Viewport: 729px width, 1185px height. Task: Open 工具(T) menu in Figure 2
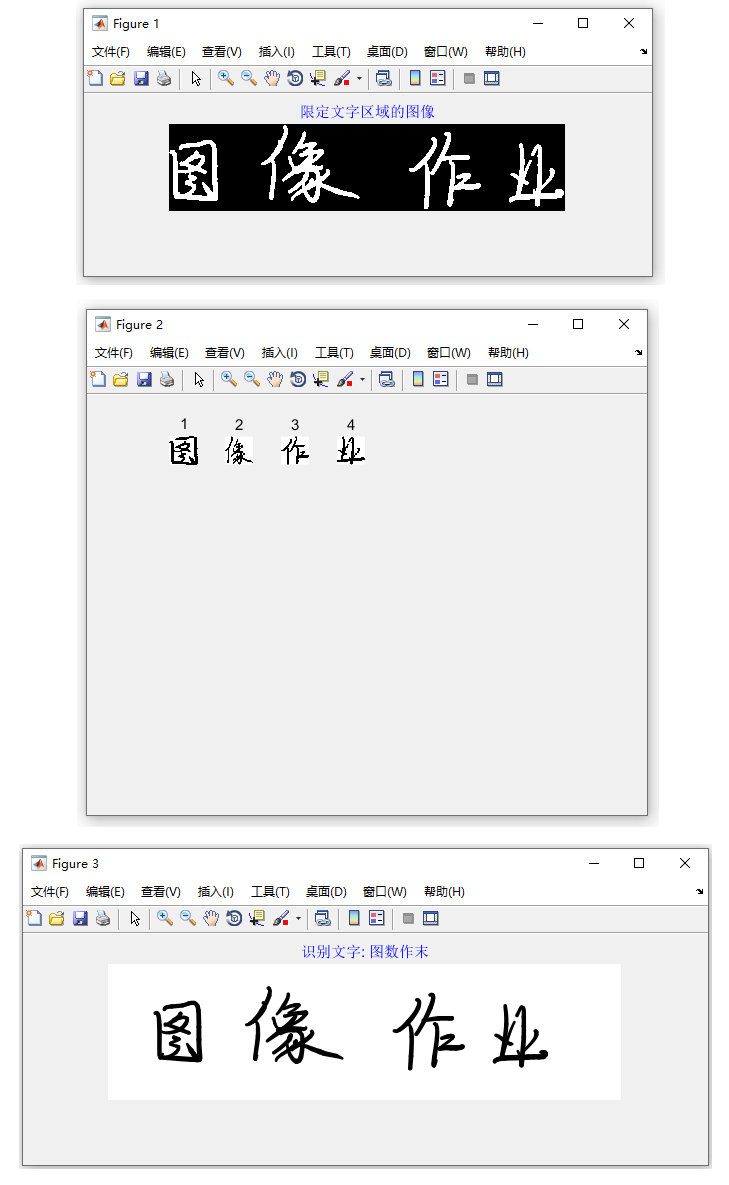coord(334,353)
